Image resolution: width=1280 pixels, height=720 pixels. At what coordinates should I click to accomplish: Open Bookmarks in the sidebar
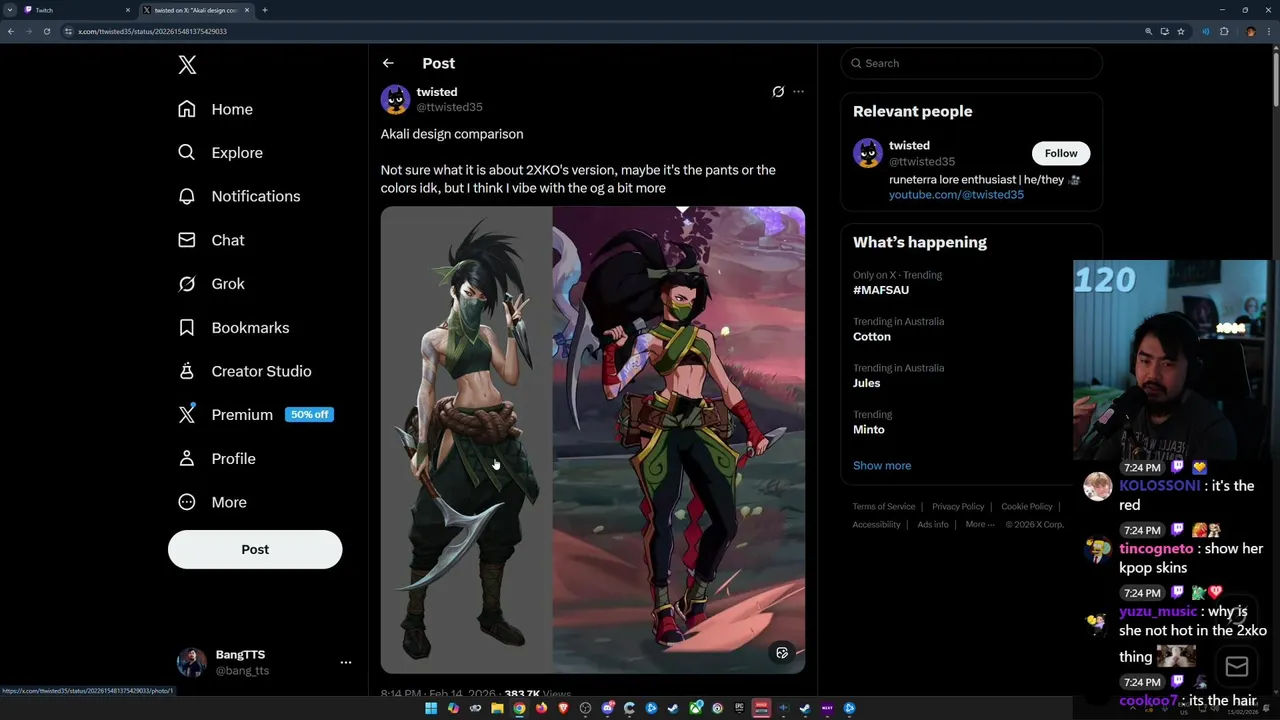click(x=233, y=327)
